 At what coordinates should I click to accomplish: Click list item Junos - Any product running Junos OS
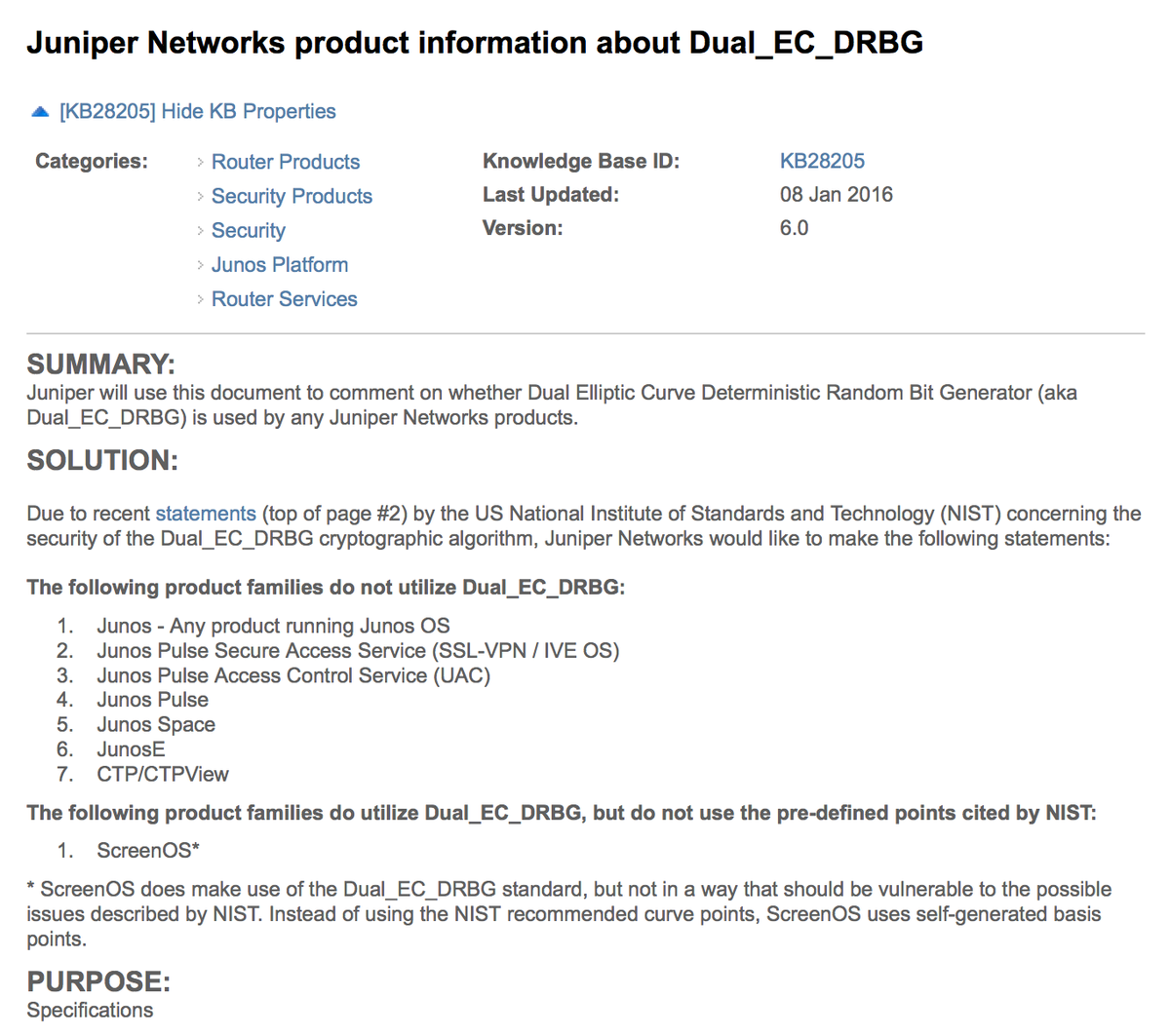click(273, 626)
